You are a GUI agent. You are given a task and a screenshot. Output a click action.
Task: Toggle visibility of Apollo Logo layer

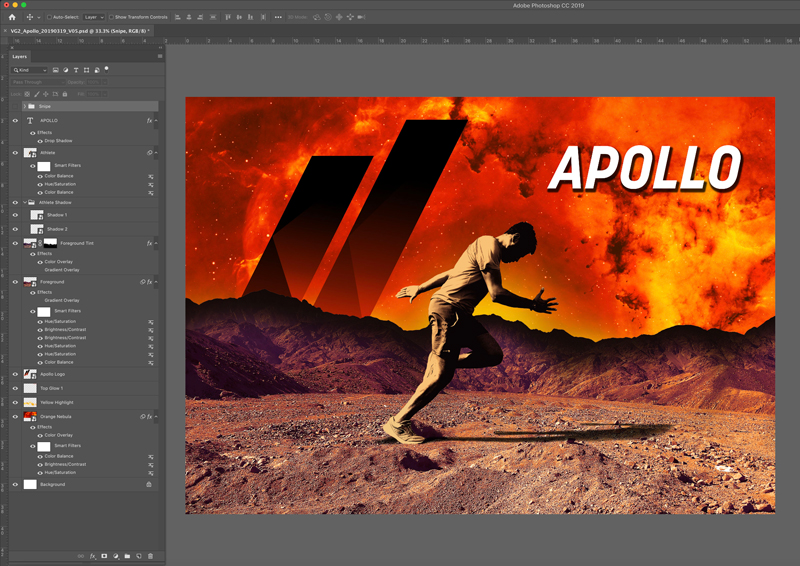15,374
